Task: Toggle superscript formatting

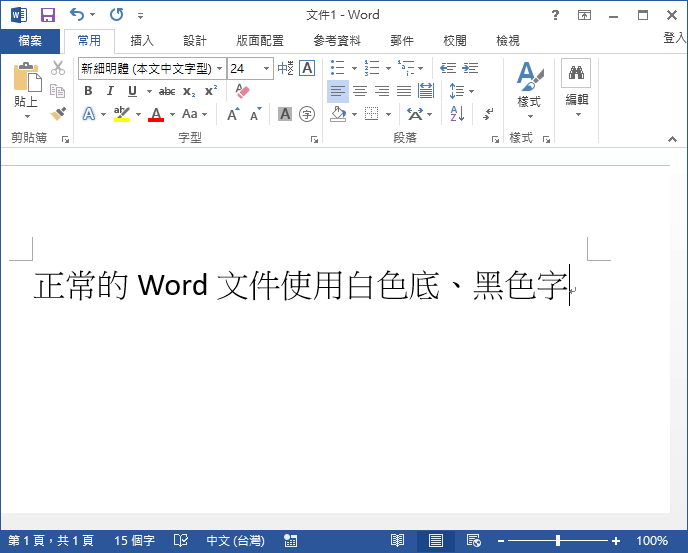Action: click(211, 91)
